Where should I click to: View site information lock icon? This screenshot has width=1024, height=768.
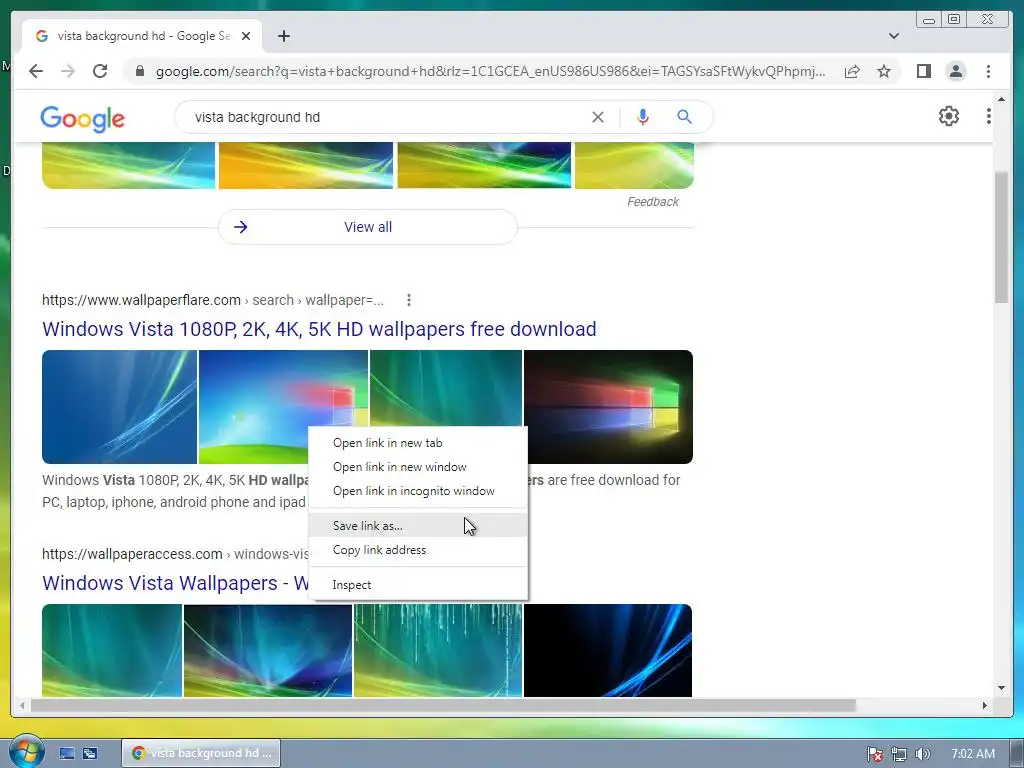click(140, 71)
